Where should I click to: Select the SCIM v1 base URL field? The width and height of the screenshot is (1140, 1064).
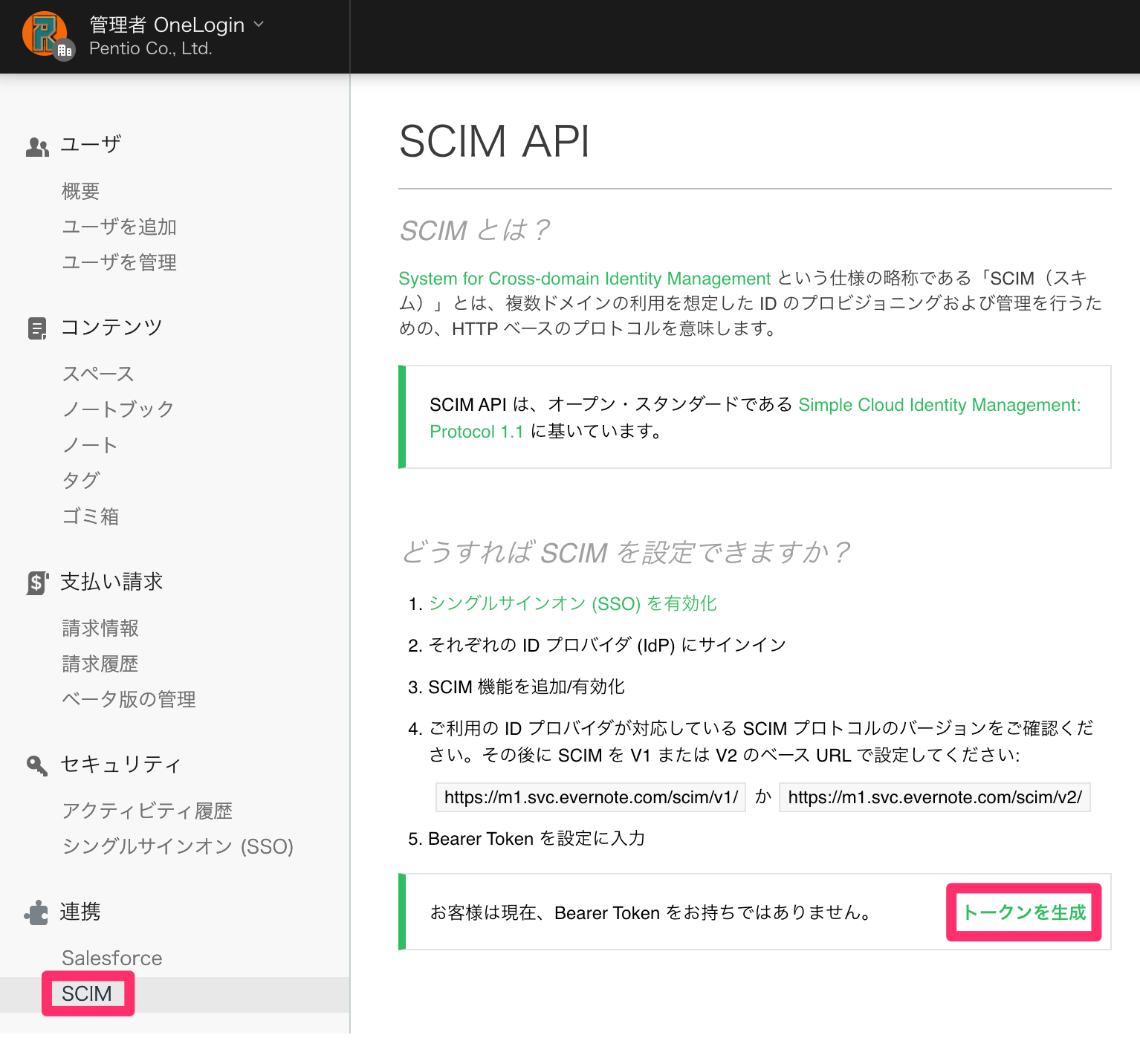(591, 797)
